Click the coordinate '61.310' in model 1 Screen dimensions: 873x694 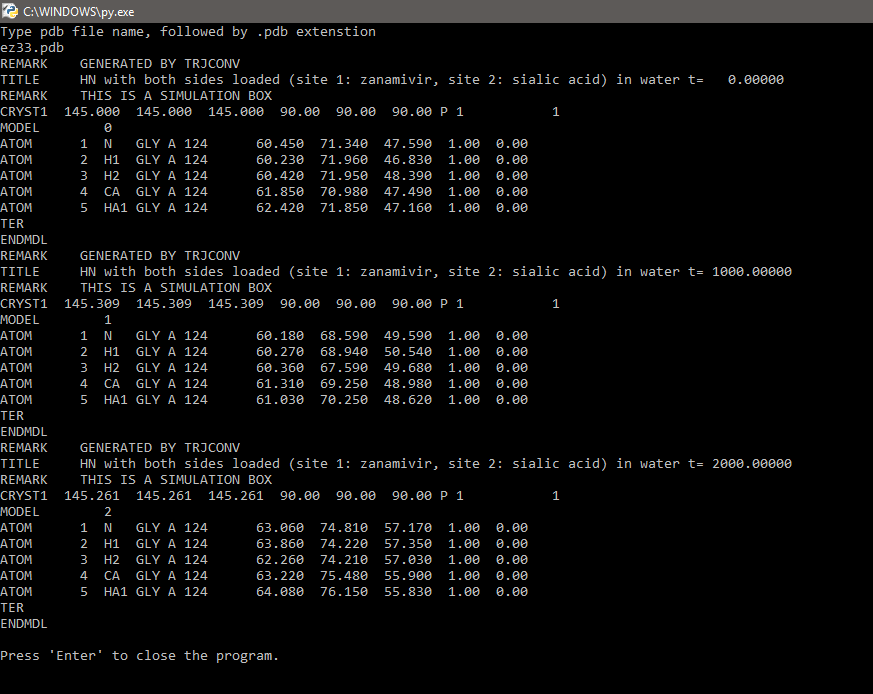pos(280,384)
